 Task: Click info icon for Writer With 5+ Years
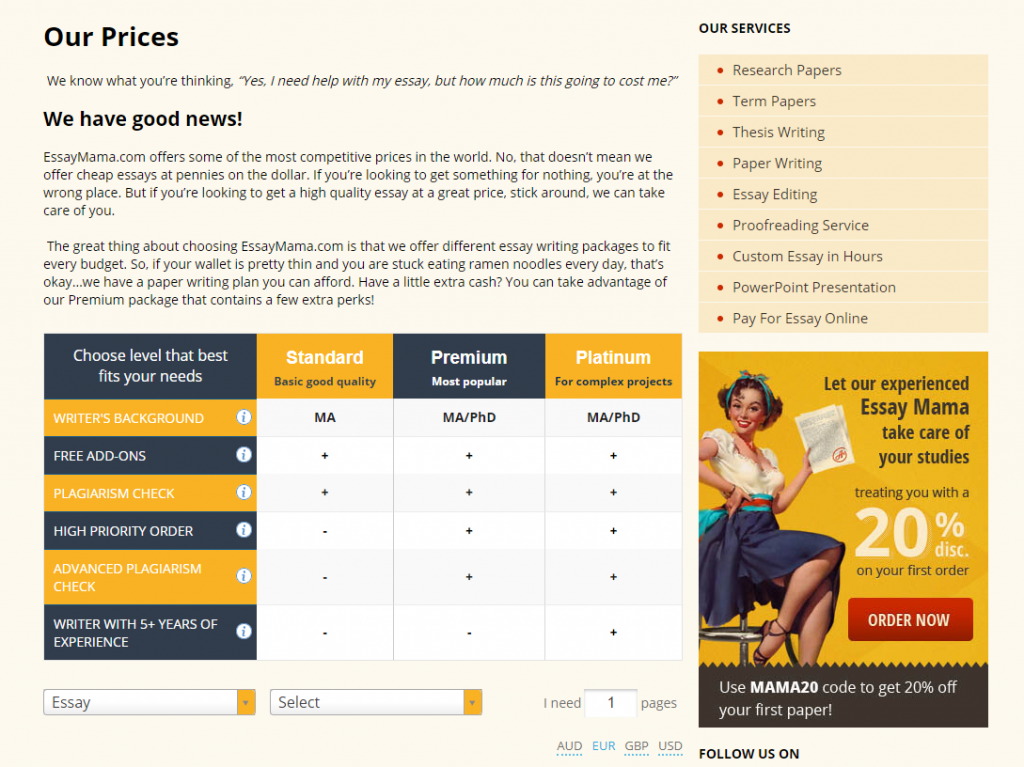(x=244, y=631)
